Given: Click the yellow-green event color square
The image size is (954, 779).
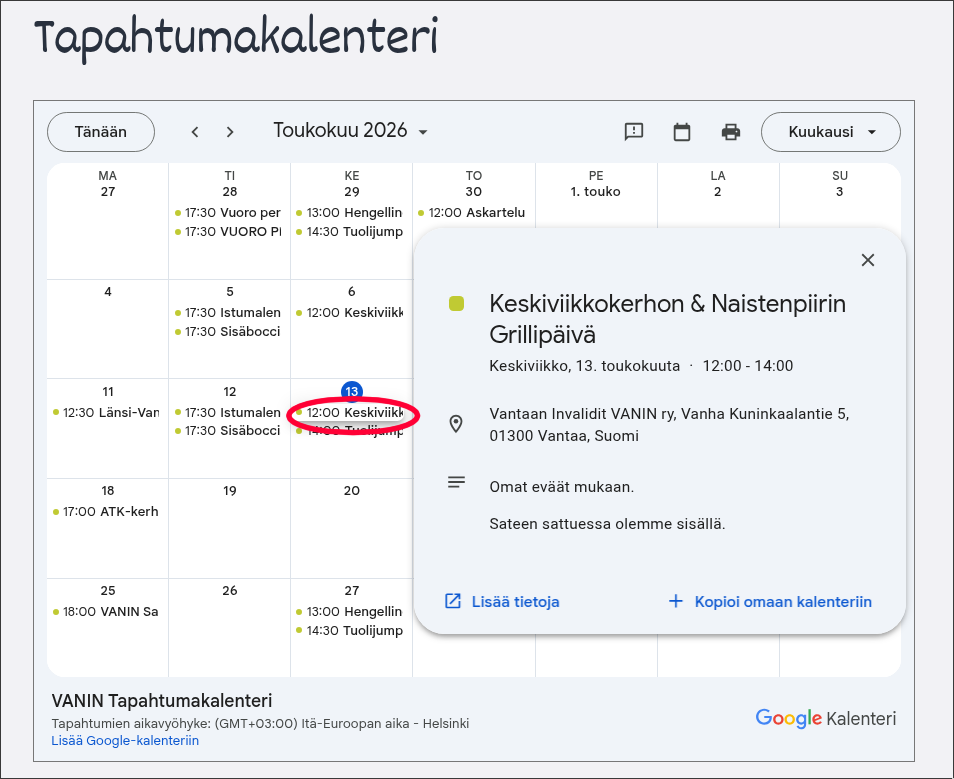Looking at the screenshot, I should (x=456, y=303).
